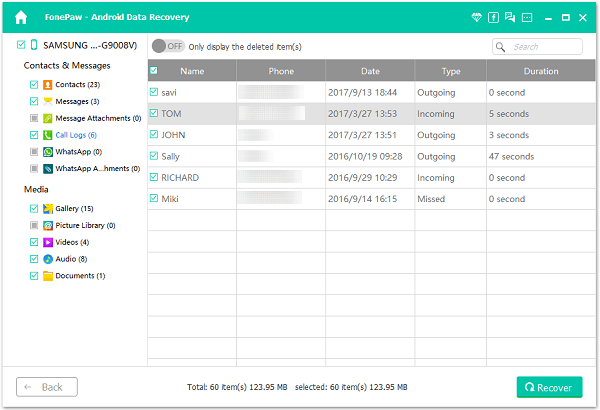Open the Videos (4) category
Screen dimensions: 600x410
(72, 242)
